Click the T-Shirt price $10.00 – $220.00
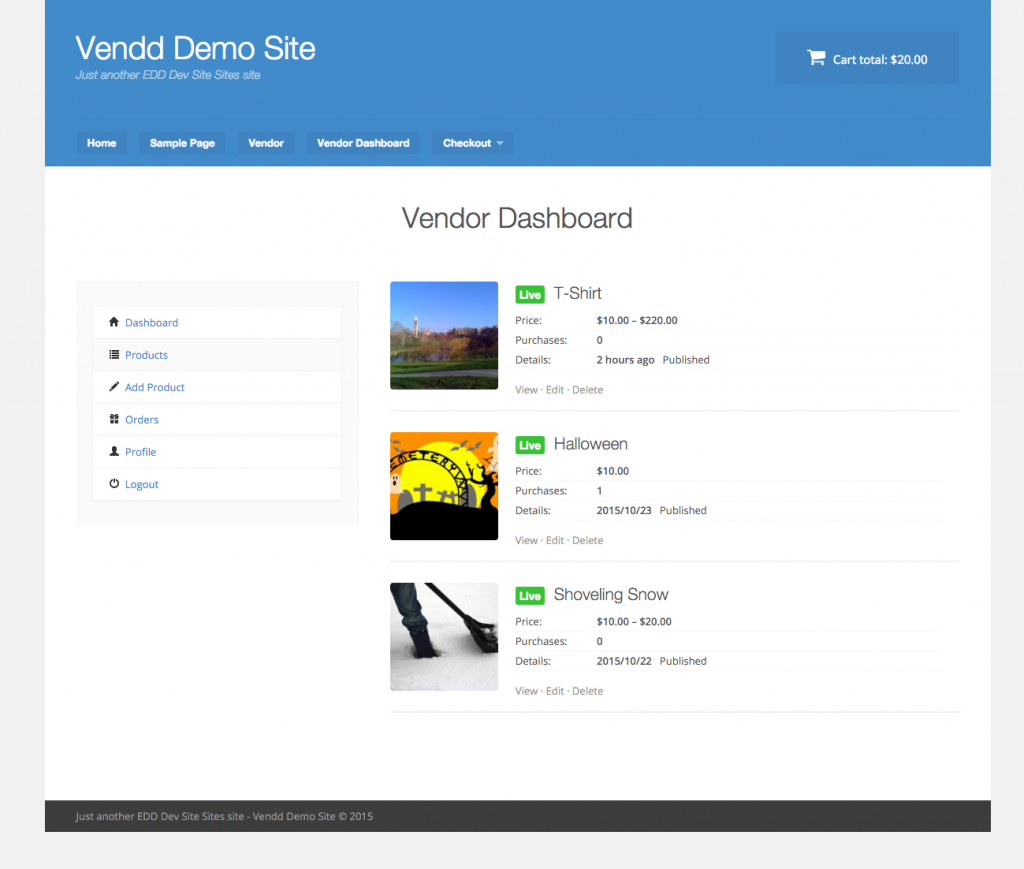Screen dimensions: 1024x869 (637, 321)
